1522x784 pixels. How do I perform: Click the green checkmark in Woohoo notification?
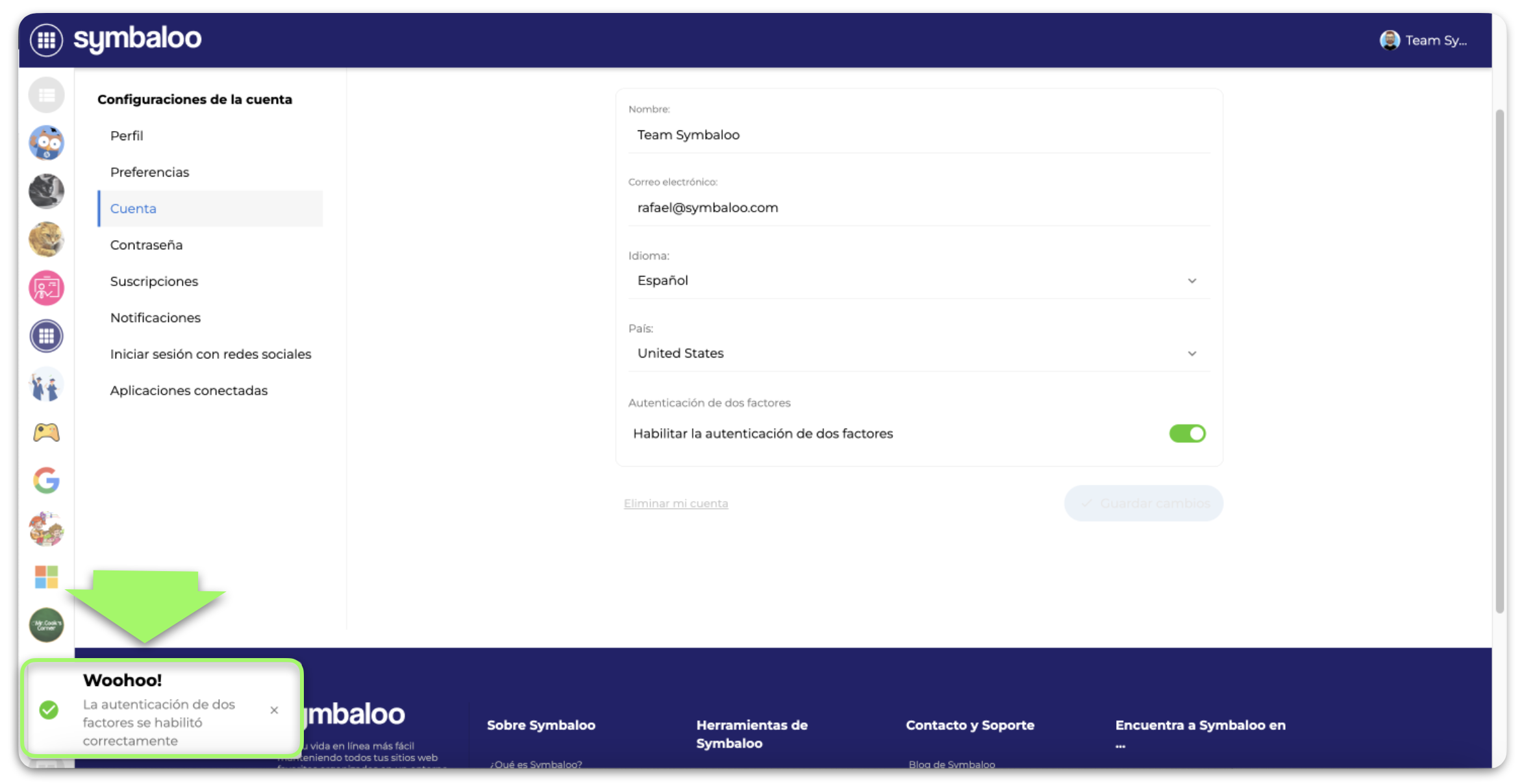point(49,710)
